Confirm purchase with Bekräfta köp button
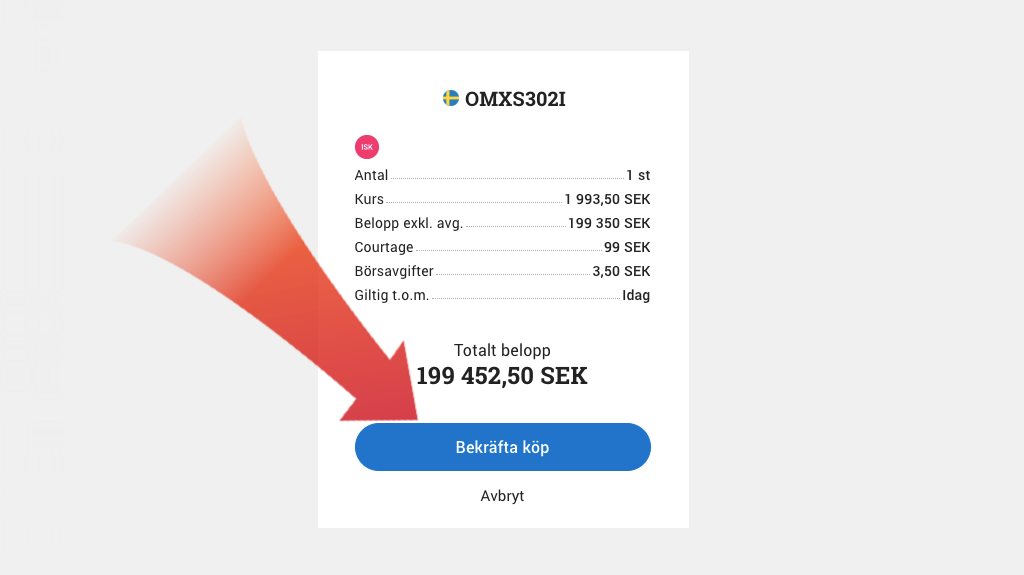This screenshot has height=575, width=1024. 502,447
